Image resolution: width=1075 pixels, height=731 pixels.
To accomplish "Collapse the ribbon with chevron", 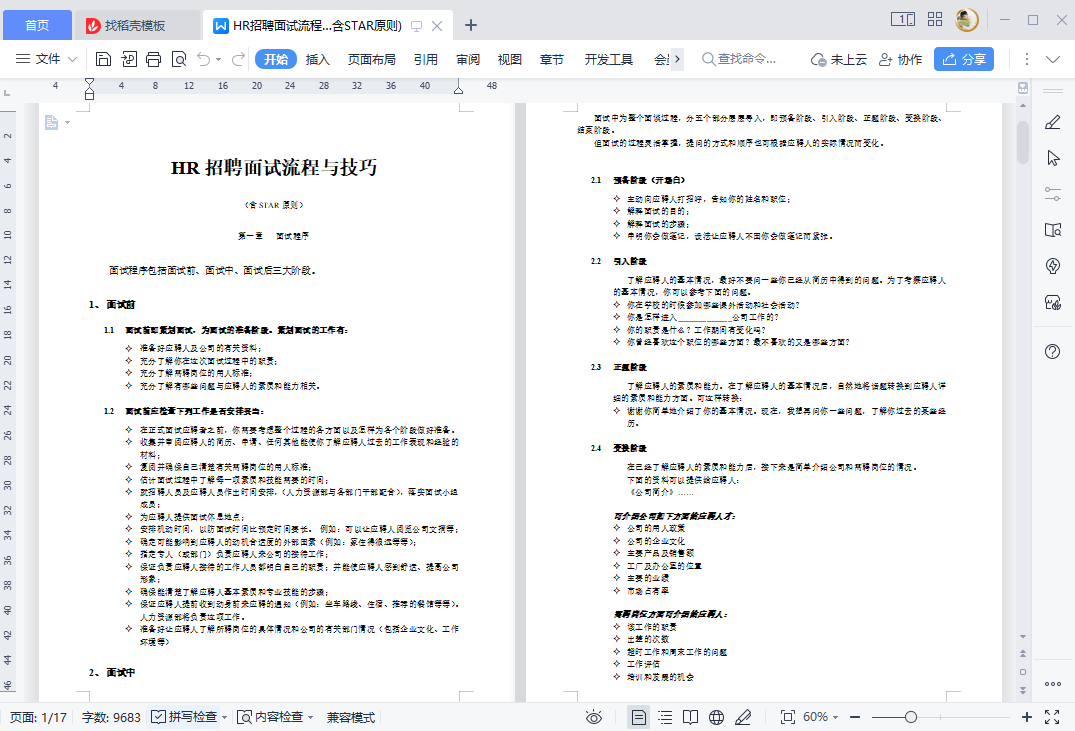I will tap(1053, 60).
